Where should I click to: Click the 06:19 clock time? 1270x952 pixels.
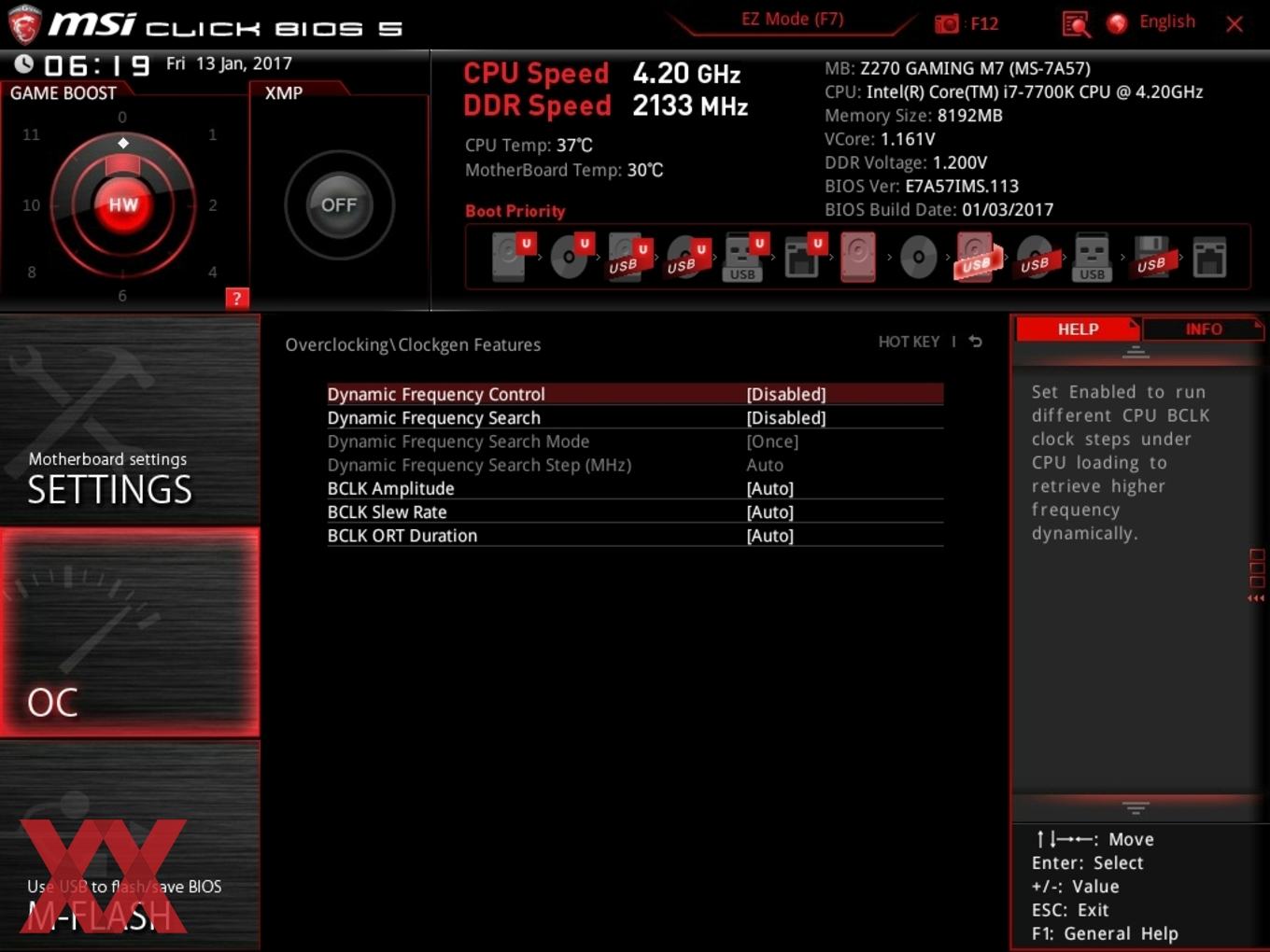tap(97, 65)
